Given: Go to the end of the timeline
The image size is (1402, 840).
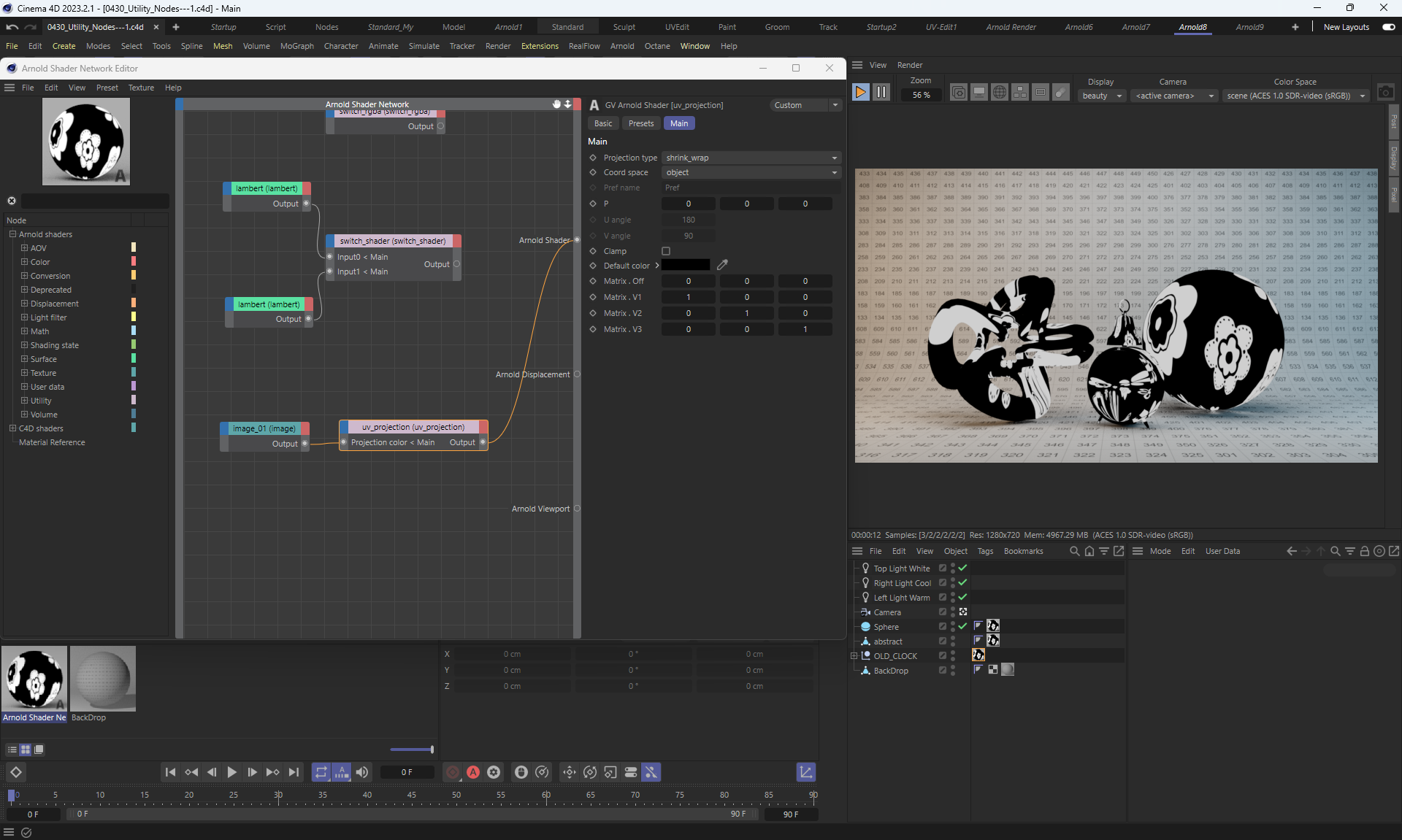Looking at the screenshot, I should [294, 772].
